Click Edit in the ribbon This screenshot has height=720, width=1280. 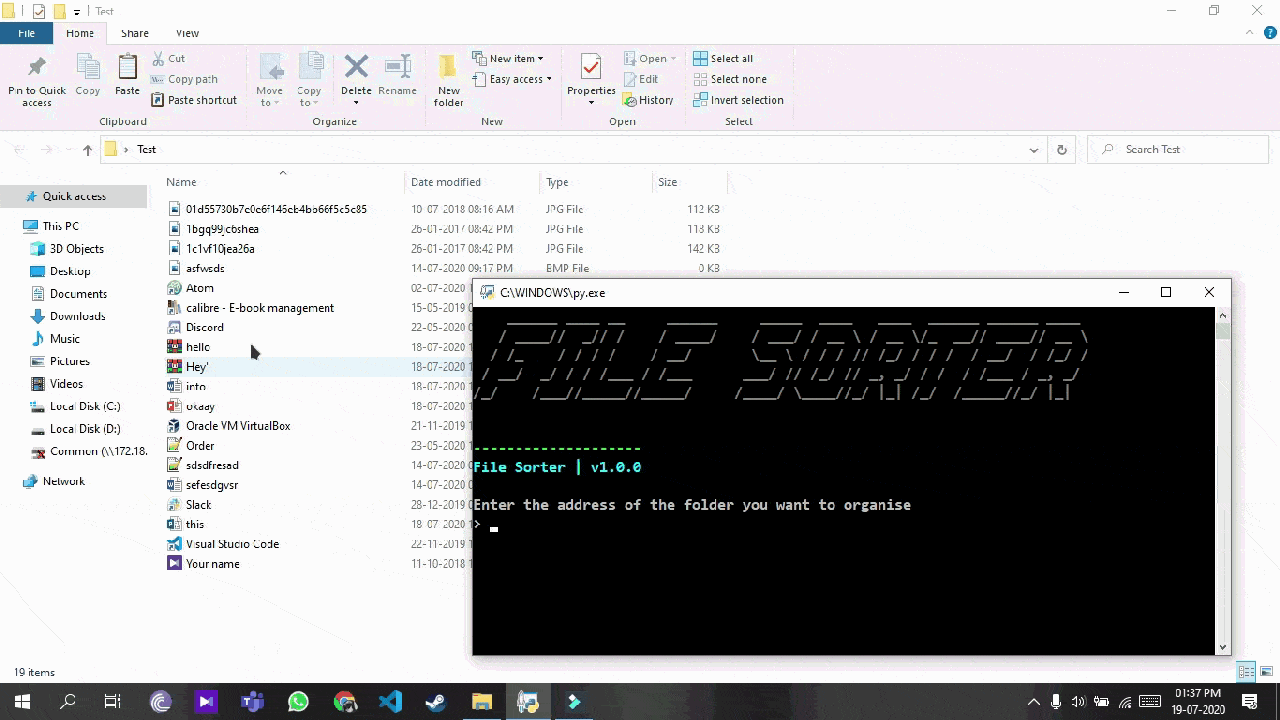640,79
